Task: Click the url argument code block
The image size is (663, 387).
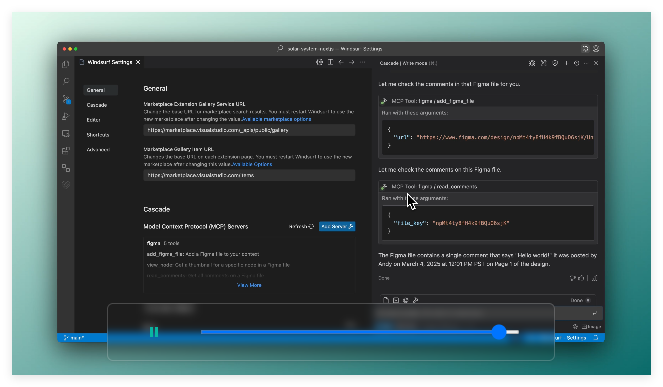Action: click(x=488, y=137)
